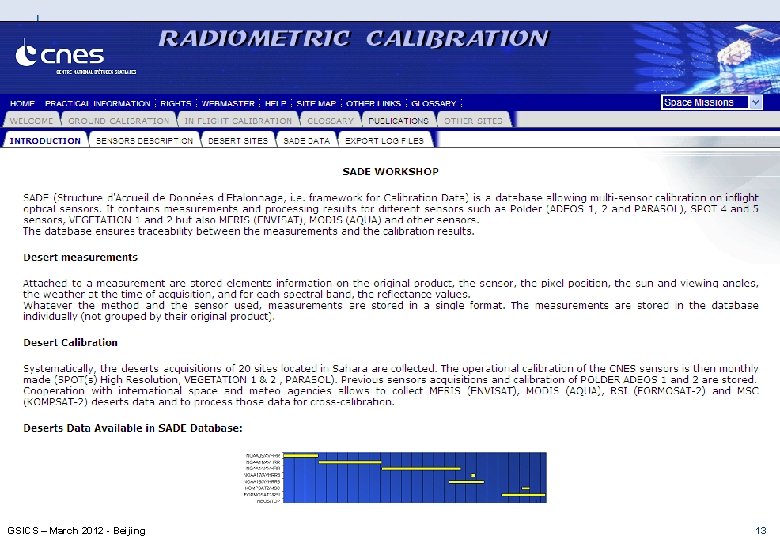The width and height of the screenshot is (780, 540).
Task: Click the CNES logo
Action: coord(75,58)
